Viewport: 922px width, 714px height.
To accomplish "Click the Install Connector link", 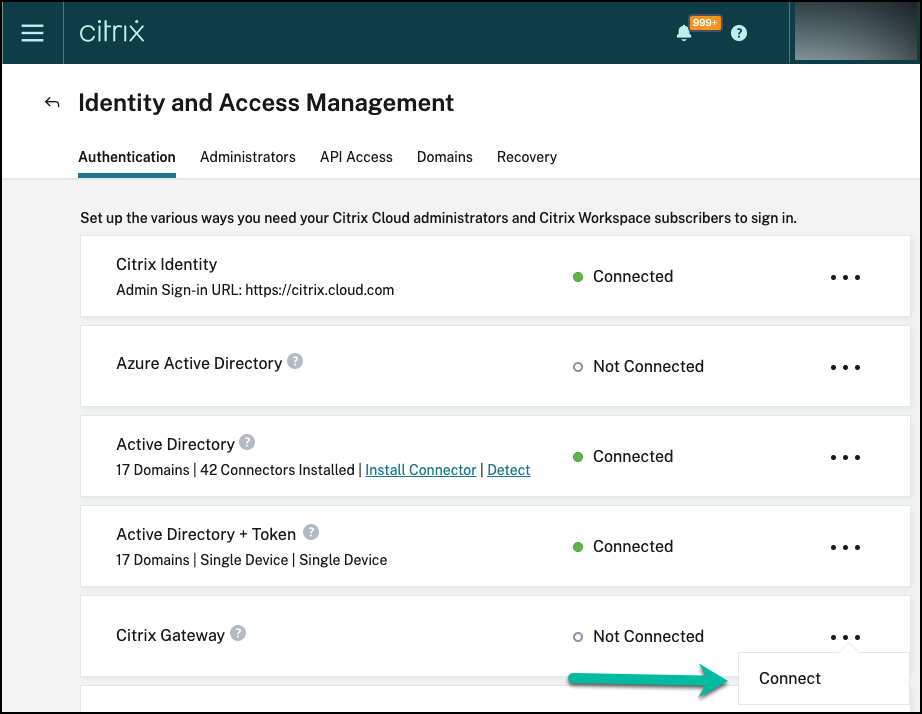I will pos(421,470).
